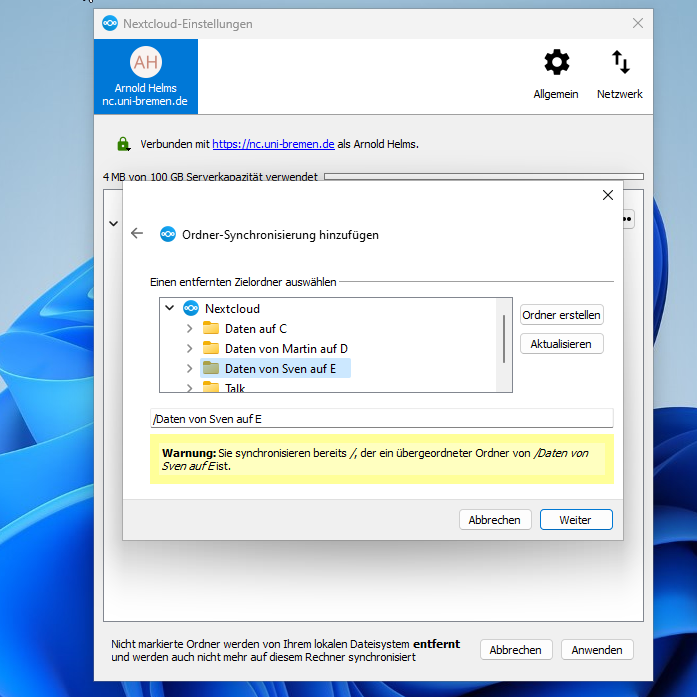Select the Talk folder in the tree
This screenshot has width=697, height=697.
click(235, 388)
